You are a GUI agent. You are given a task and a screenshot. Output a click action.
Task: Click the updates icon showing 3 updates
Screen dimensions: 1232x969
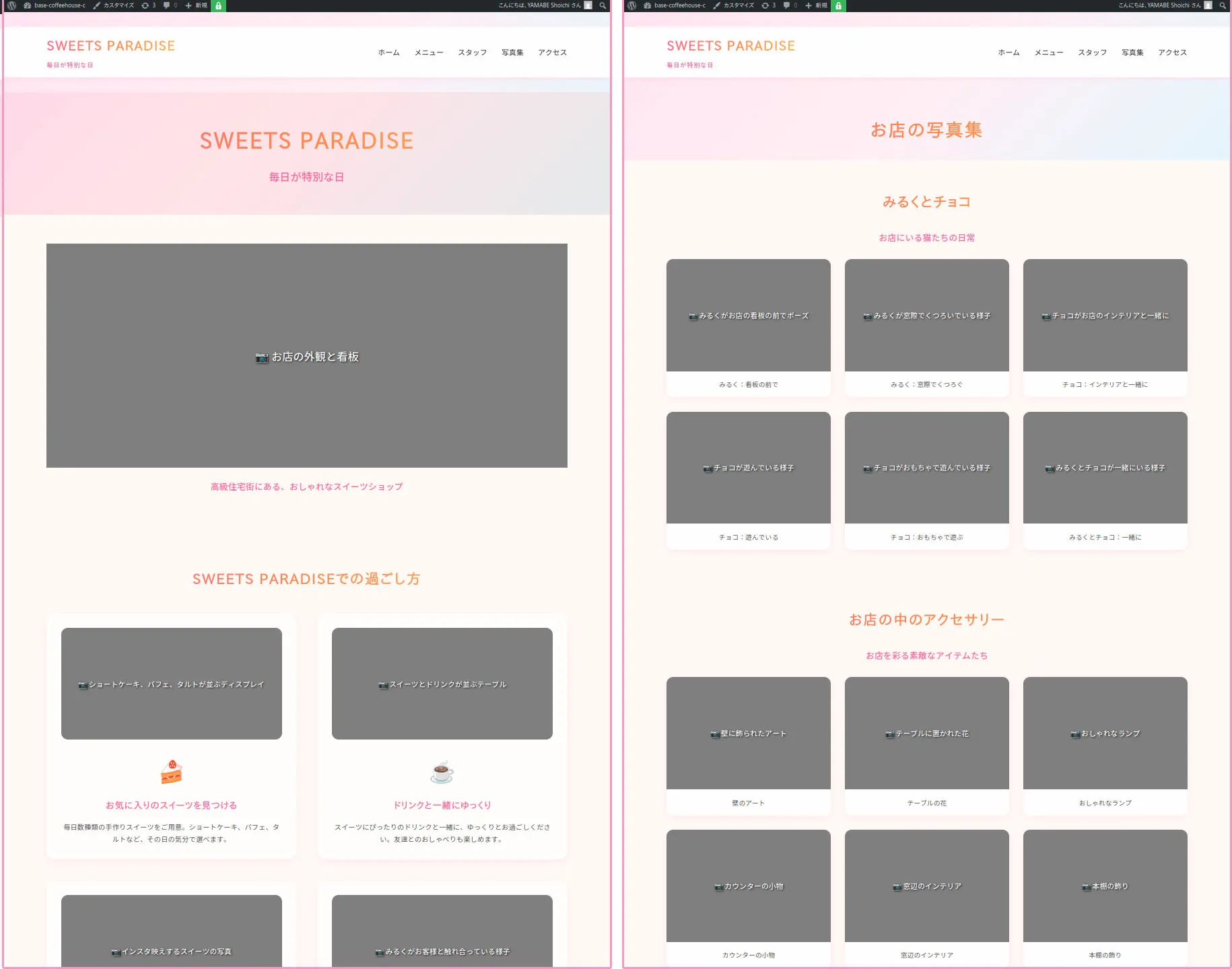[147, 5]
